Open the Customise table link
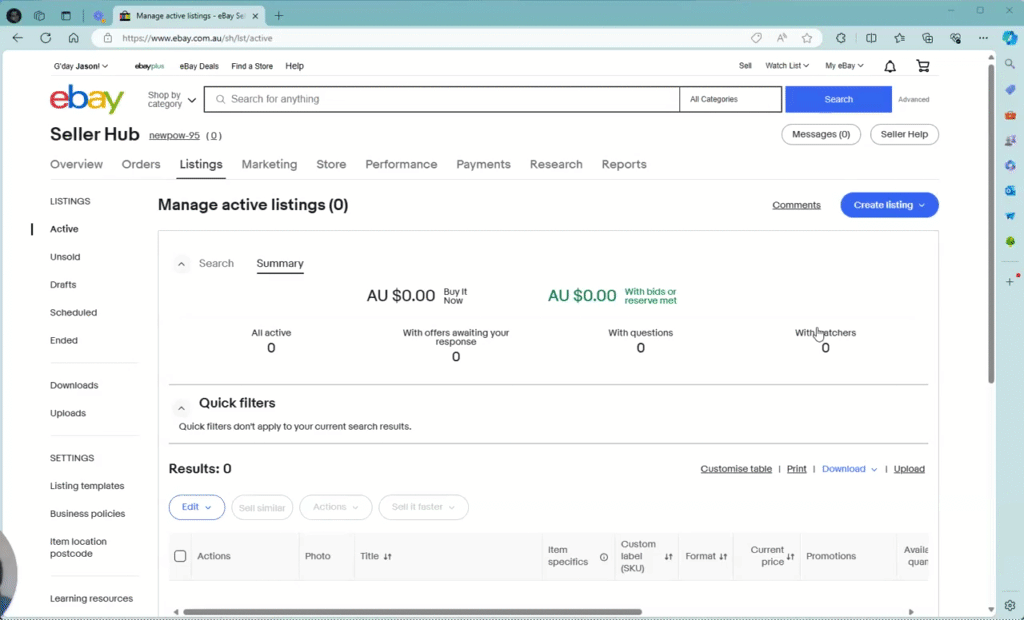 [x=736, y=468]
